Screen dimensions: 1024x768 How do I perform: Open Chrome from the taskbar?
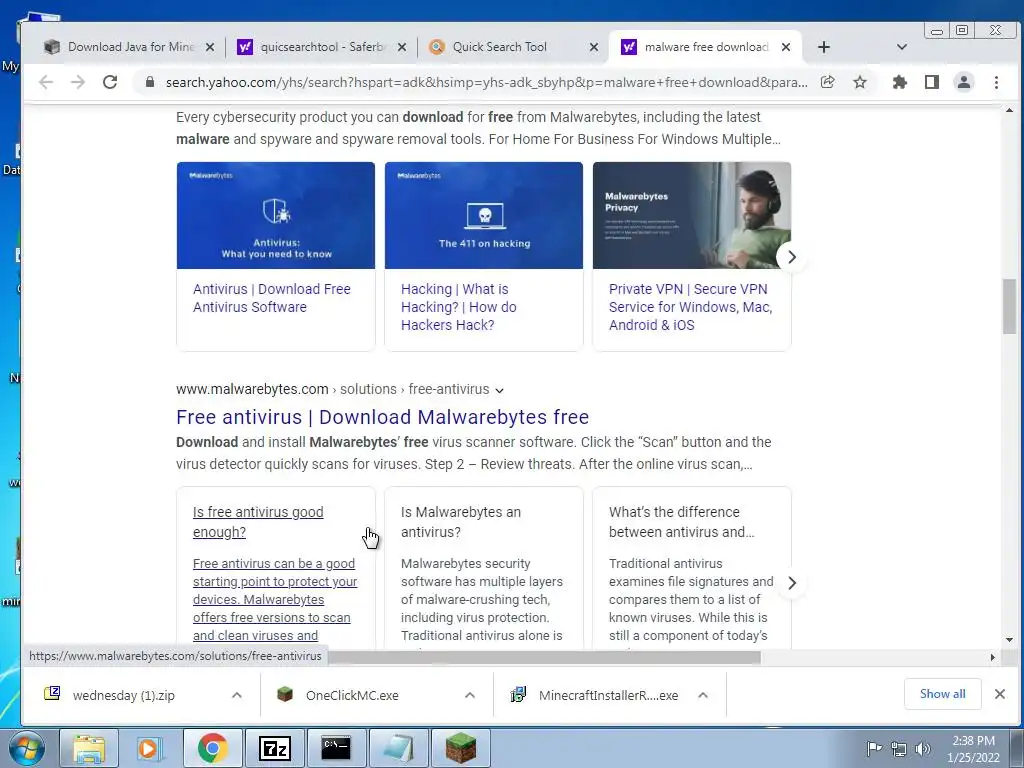(x=212, y=748)
